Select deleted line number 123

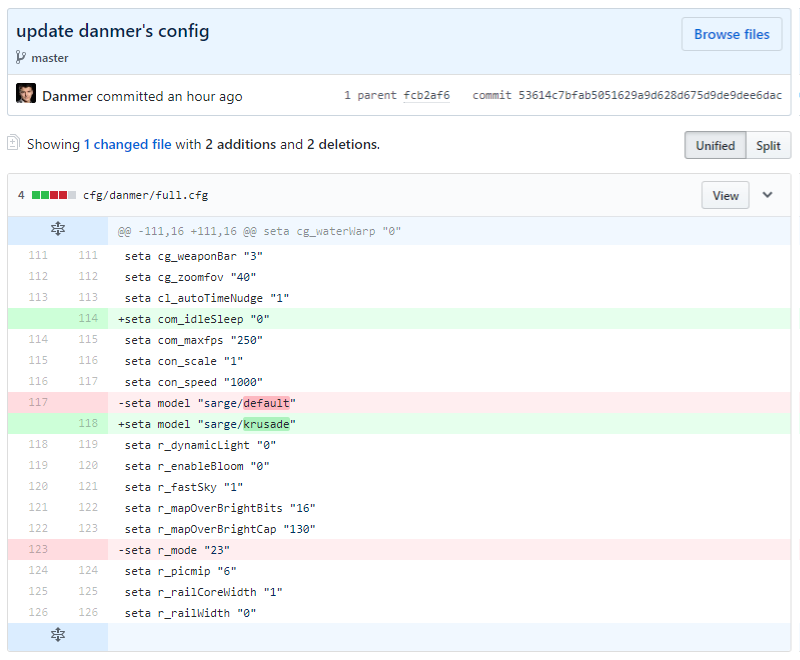tap(37, 550)
